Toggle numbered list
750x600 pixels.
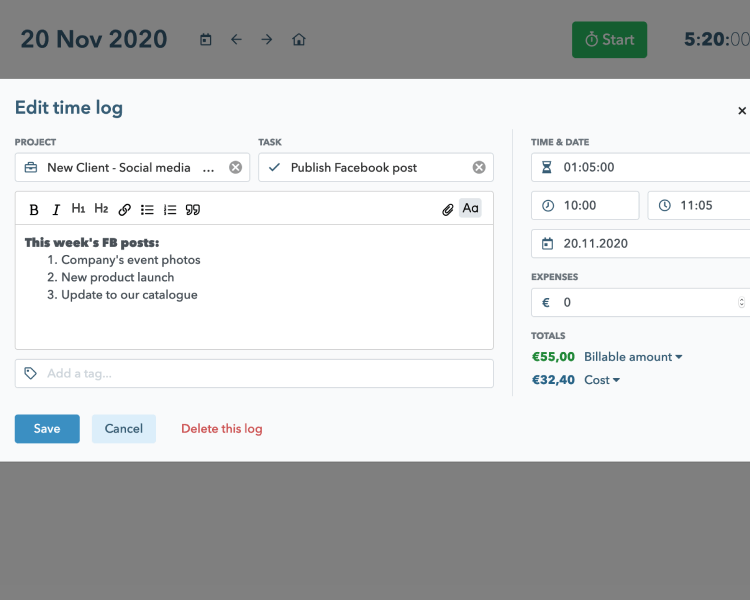(170, 210)
